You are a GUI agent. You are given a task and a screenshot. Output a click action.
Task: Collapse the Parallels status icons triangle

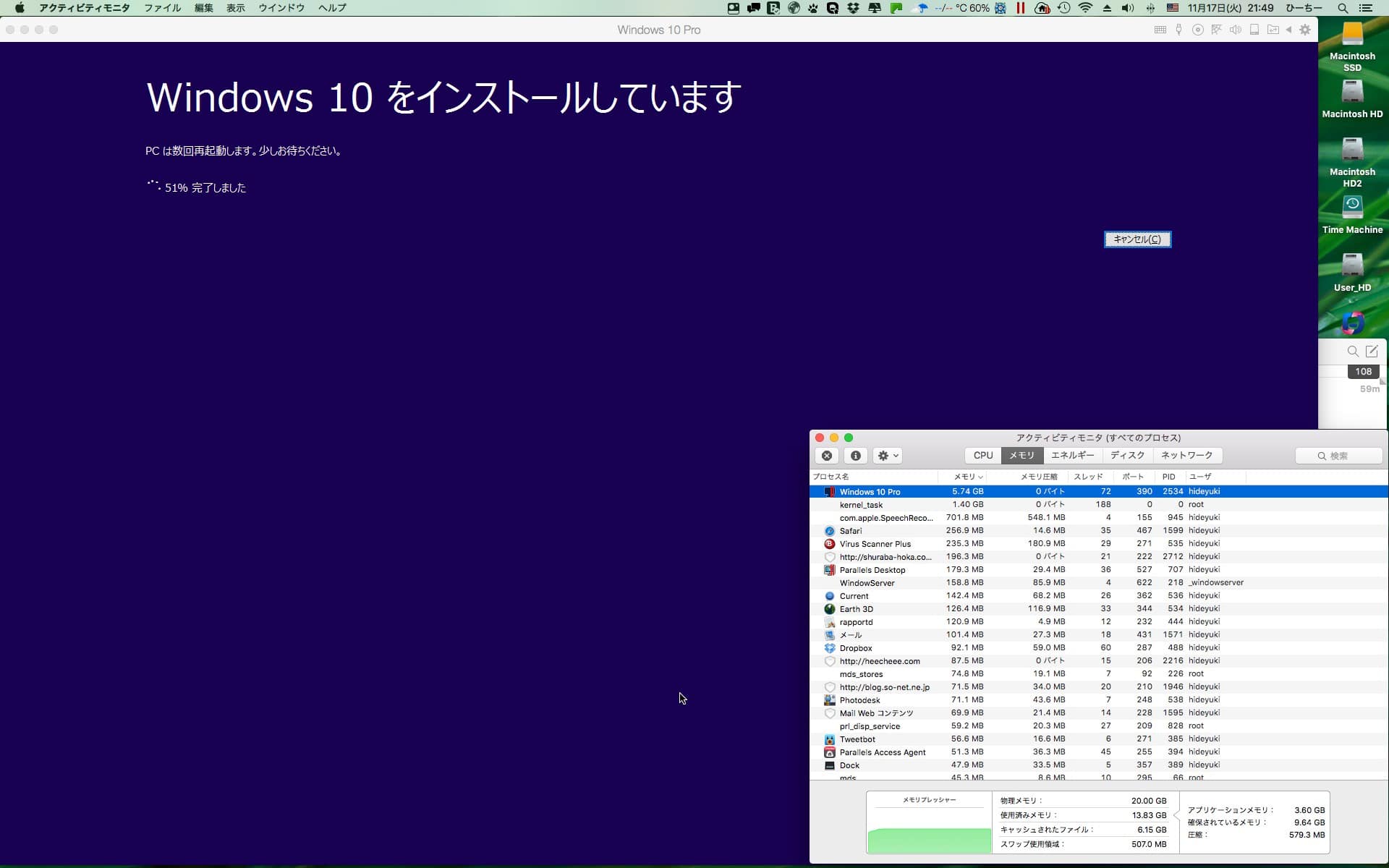[x=1289, y=30]
